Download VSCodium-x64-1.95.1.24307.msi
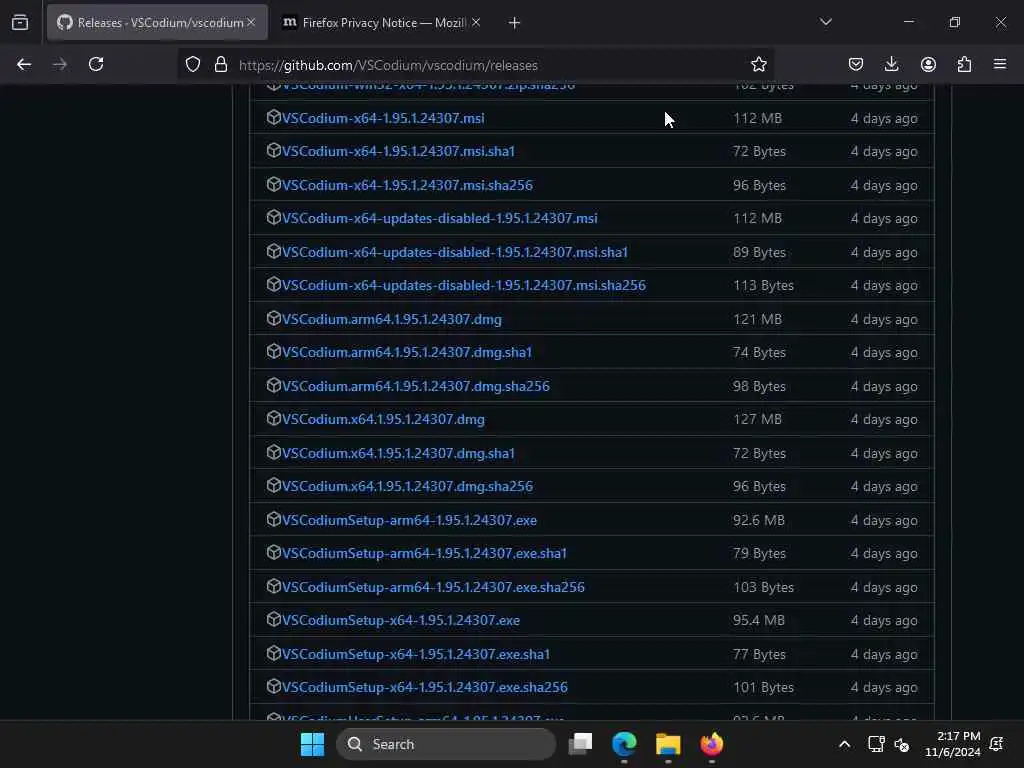 [x=383, y=118]
